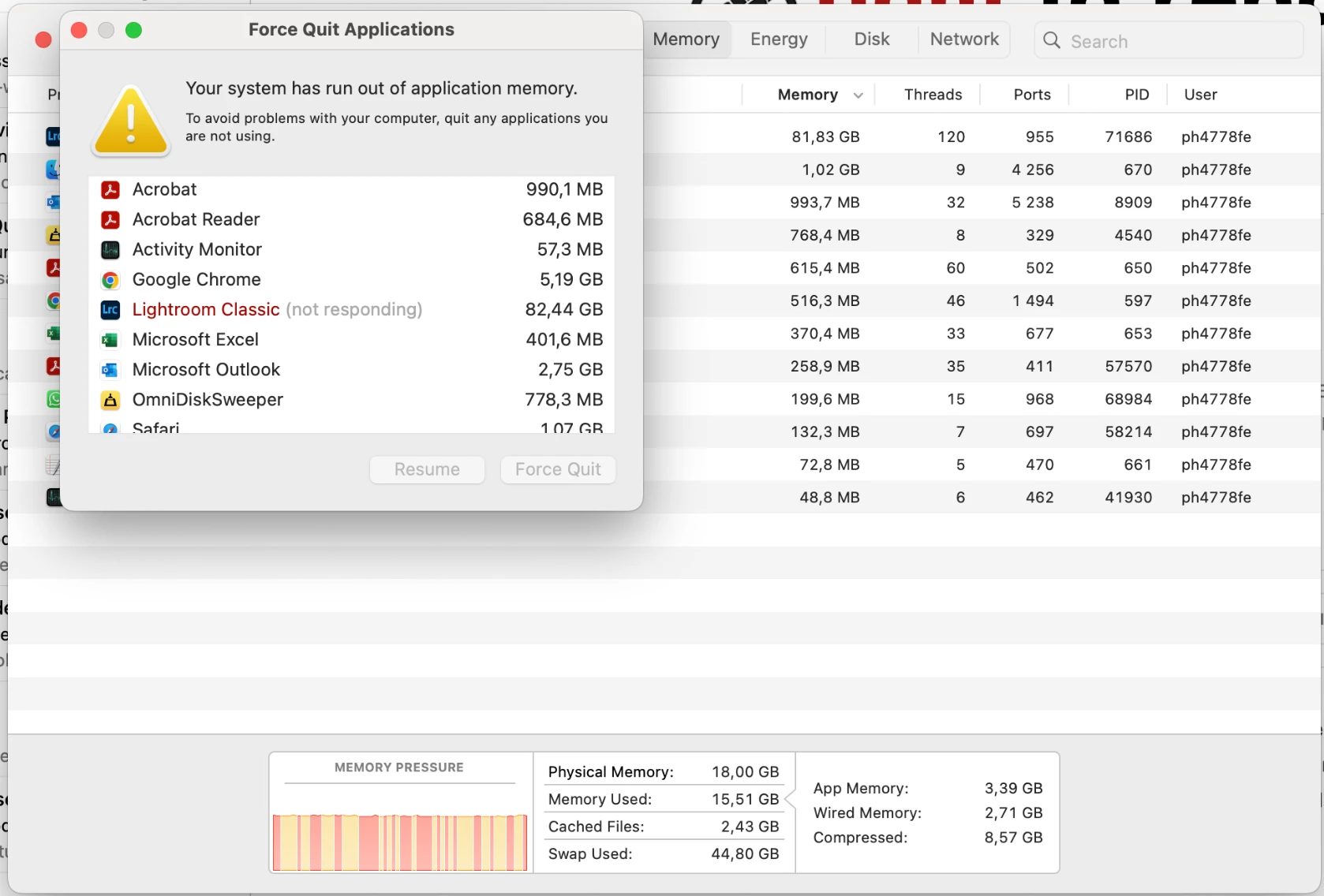
Task: Select the Google Chrome row name
Action: pyautogui.click(x=196, y=279)
